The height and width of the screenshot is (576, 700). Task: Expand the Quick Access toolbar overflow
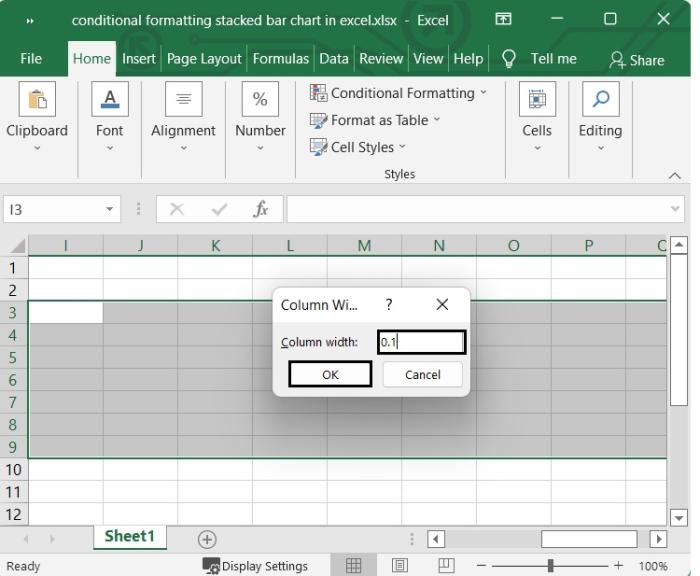click(x=30, y=21)
